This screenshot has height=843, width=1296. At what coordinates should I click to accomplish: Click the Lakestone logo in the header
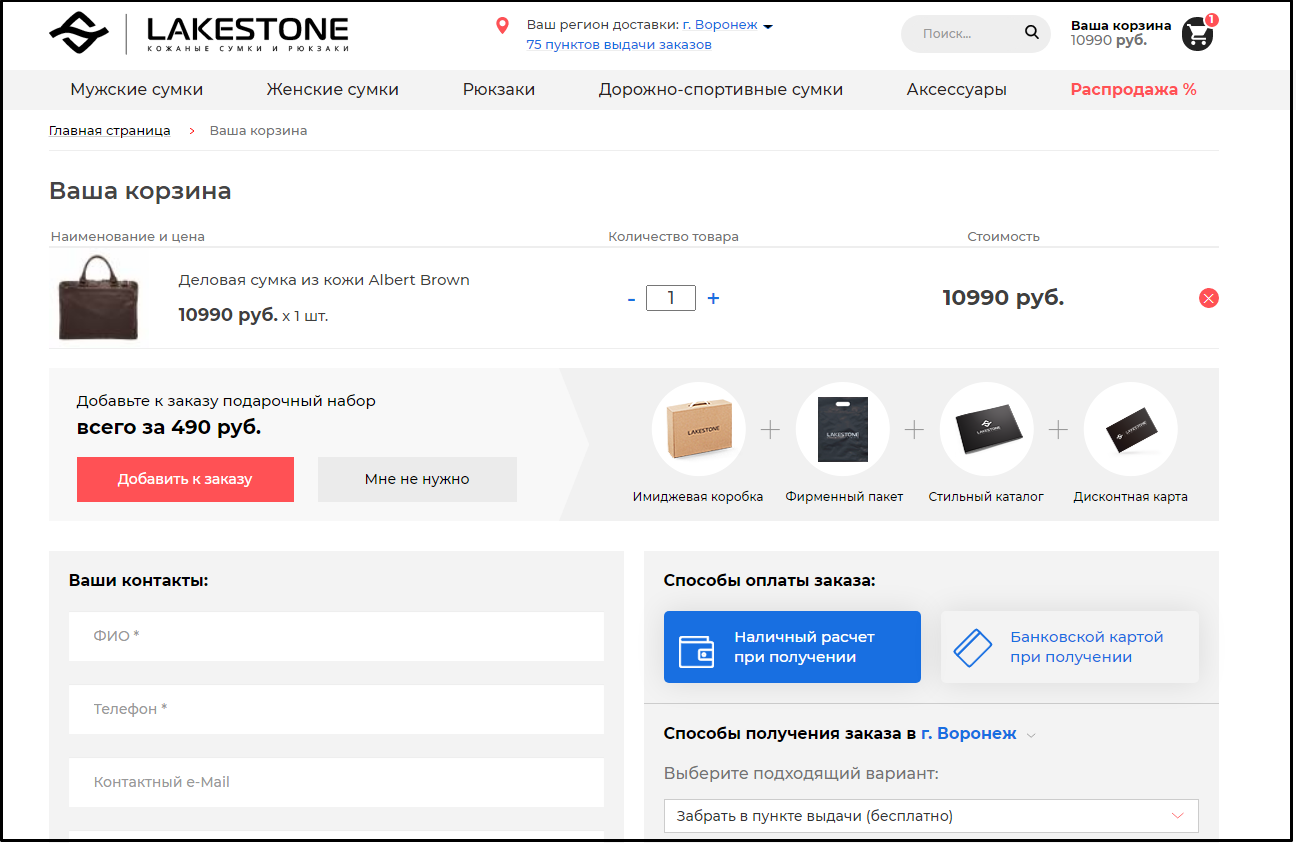199,33
